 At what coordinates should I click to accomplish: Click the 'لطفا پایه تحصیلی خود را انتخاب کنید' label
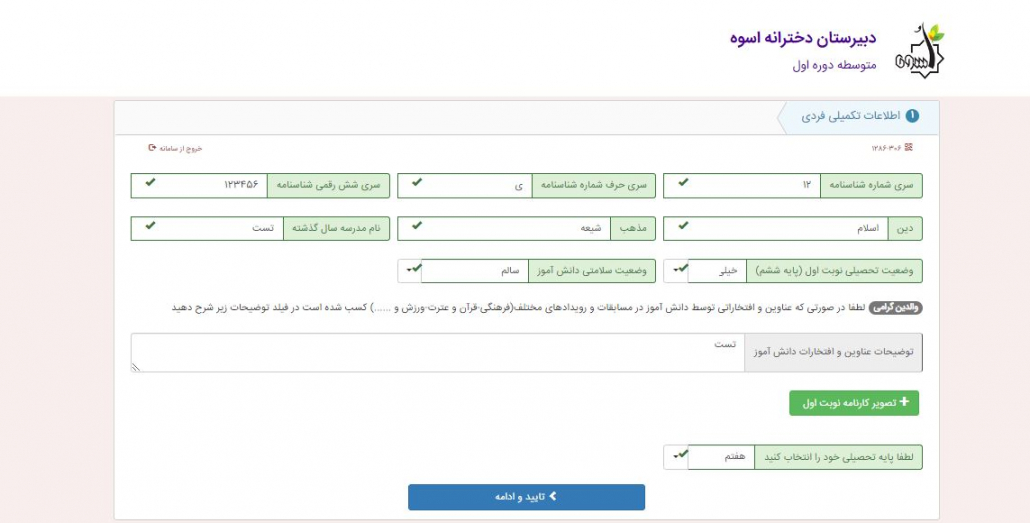point(838,457)
